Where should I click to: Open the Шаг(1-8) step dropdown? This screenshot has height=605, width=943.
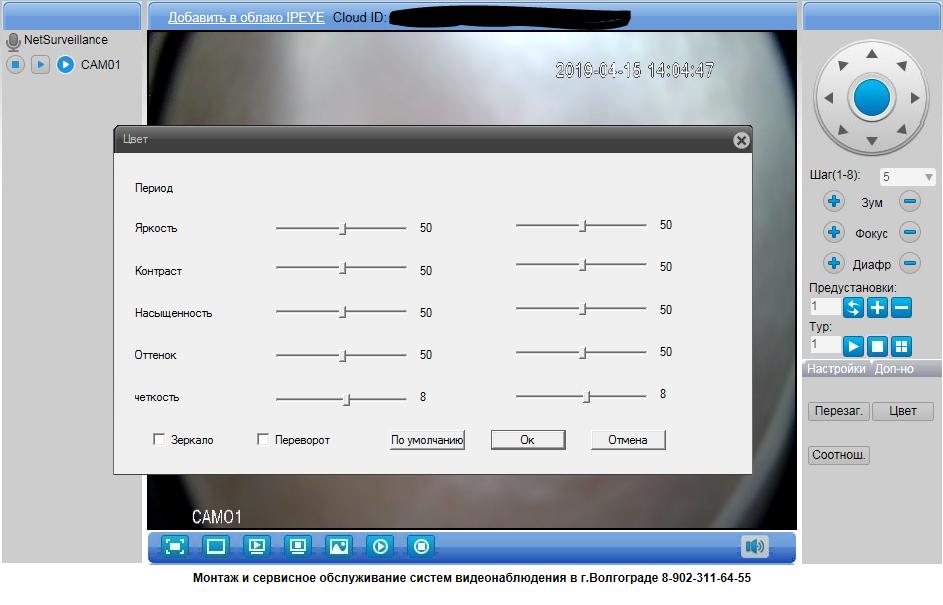click(906, 177)
